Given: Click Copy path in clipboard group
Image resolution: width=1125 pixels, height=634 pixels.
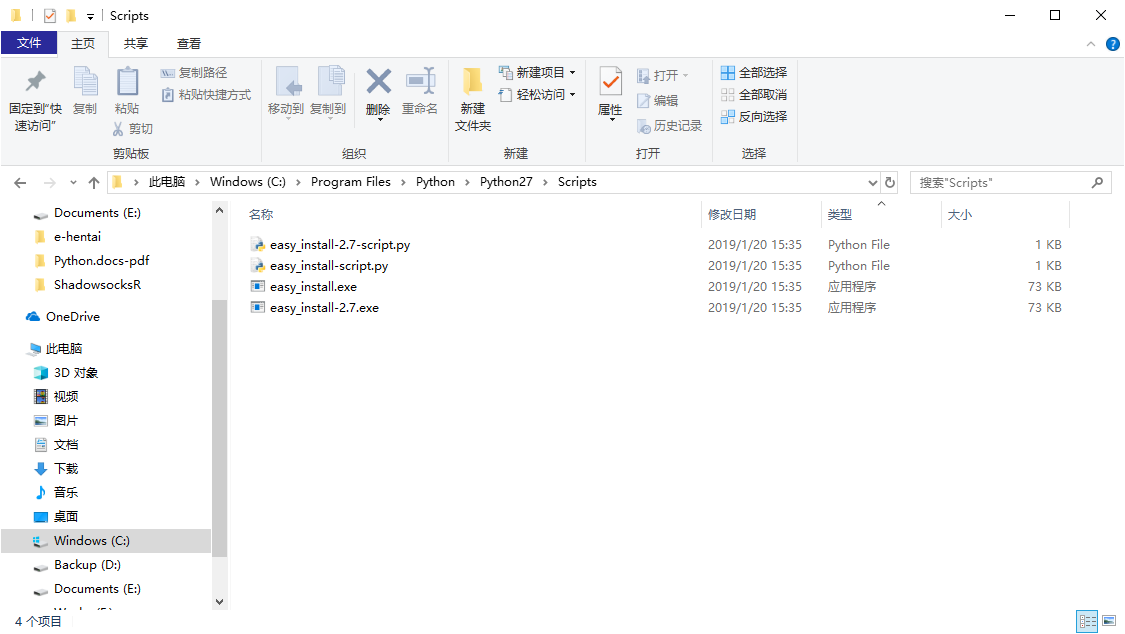Looking at the screenshot, I should pos(194,72).
